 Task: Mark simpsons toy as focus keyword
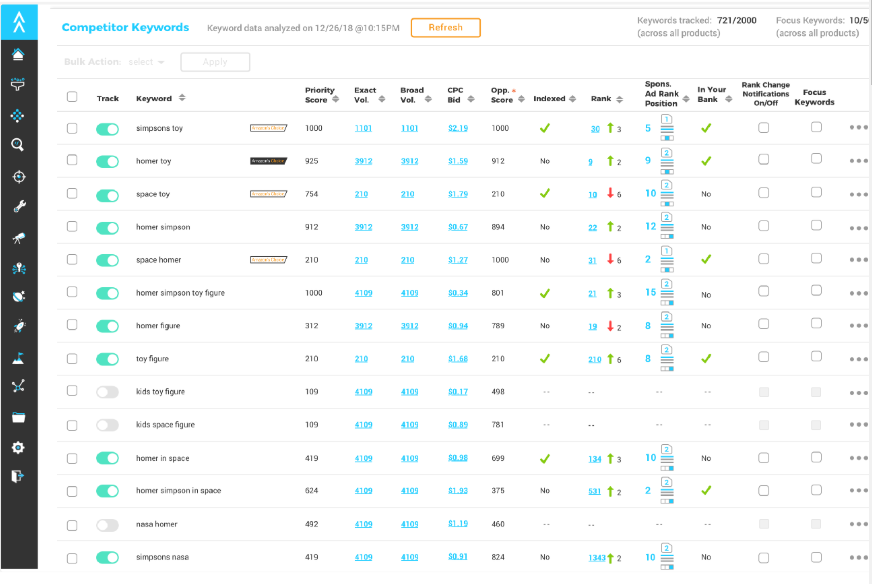click(816, 127)
